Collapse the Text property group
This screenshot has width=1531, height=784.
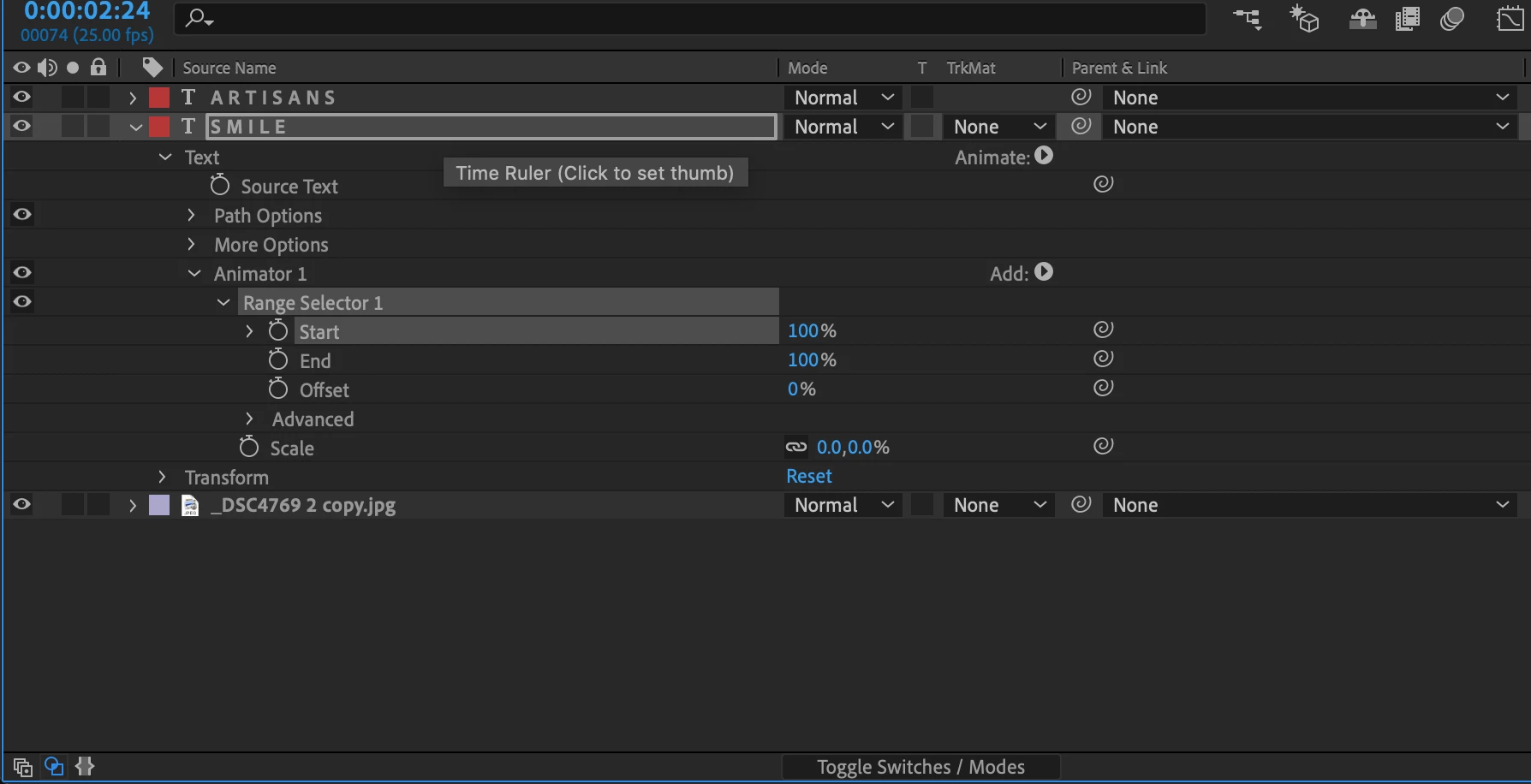pyautogui.click(x=165, y=157)
